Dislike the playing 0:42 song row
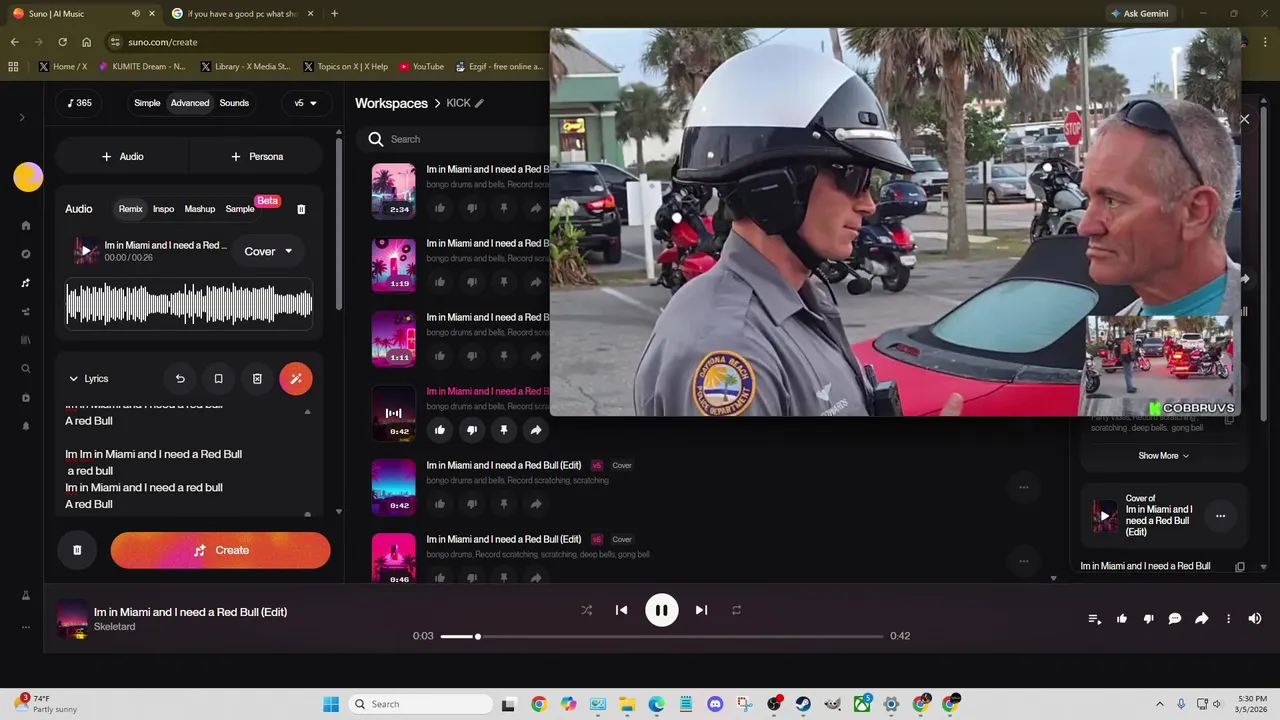Viewport: 1280px width, 720px height. tap(472, 430)
